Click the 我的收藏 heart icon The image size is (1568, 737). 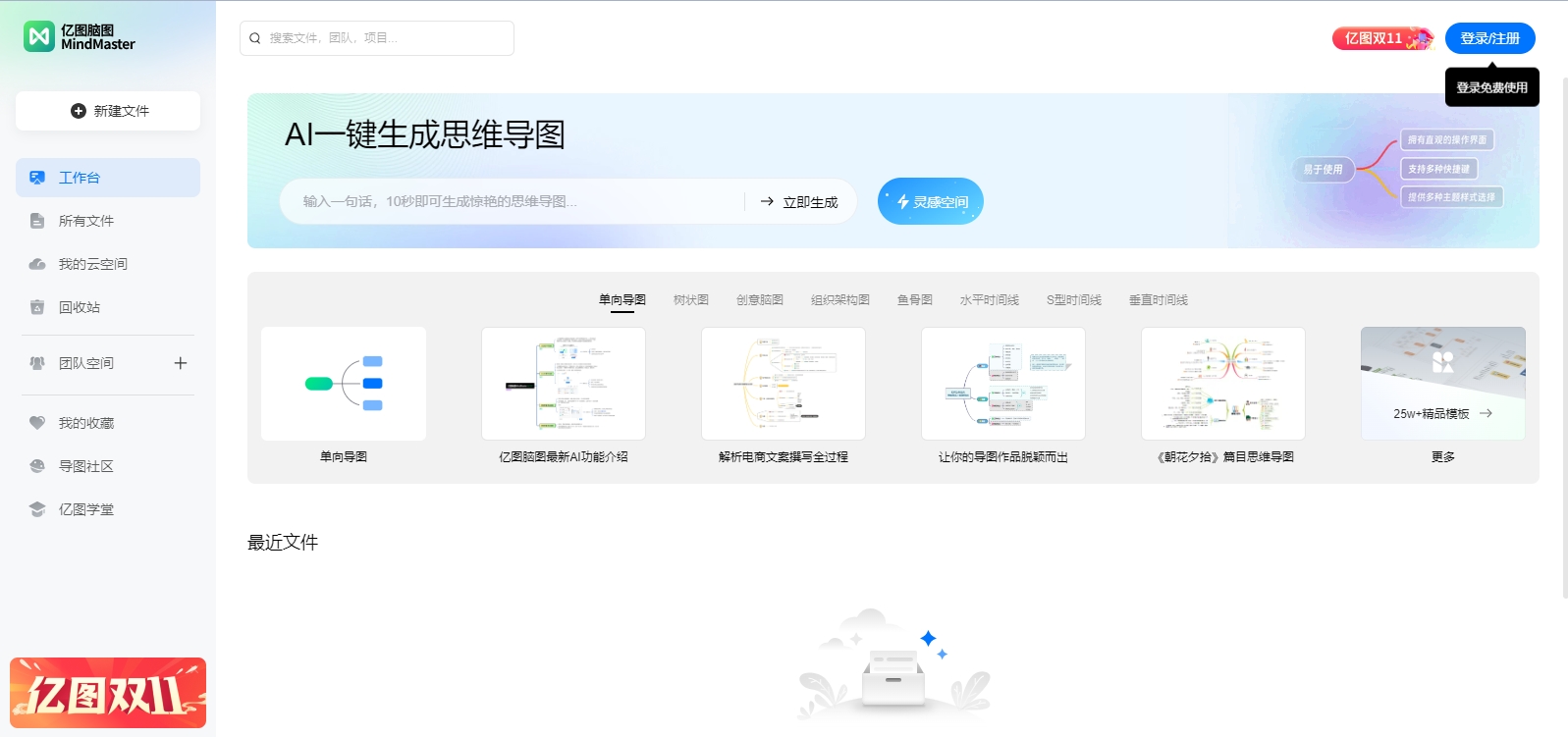37,423
